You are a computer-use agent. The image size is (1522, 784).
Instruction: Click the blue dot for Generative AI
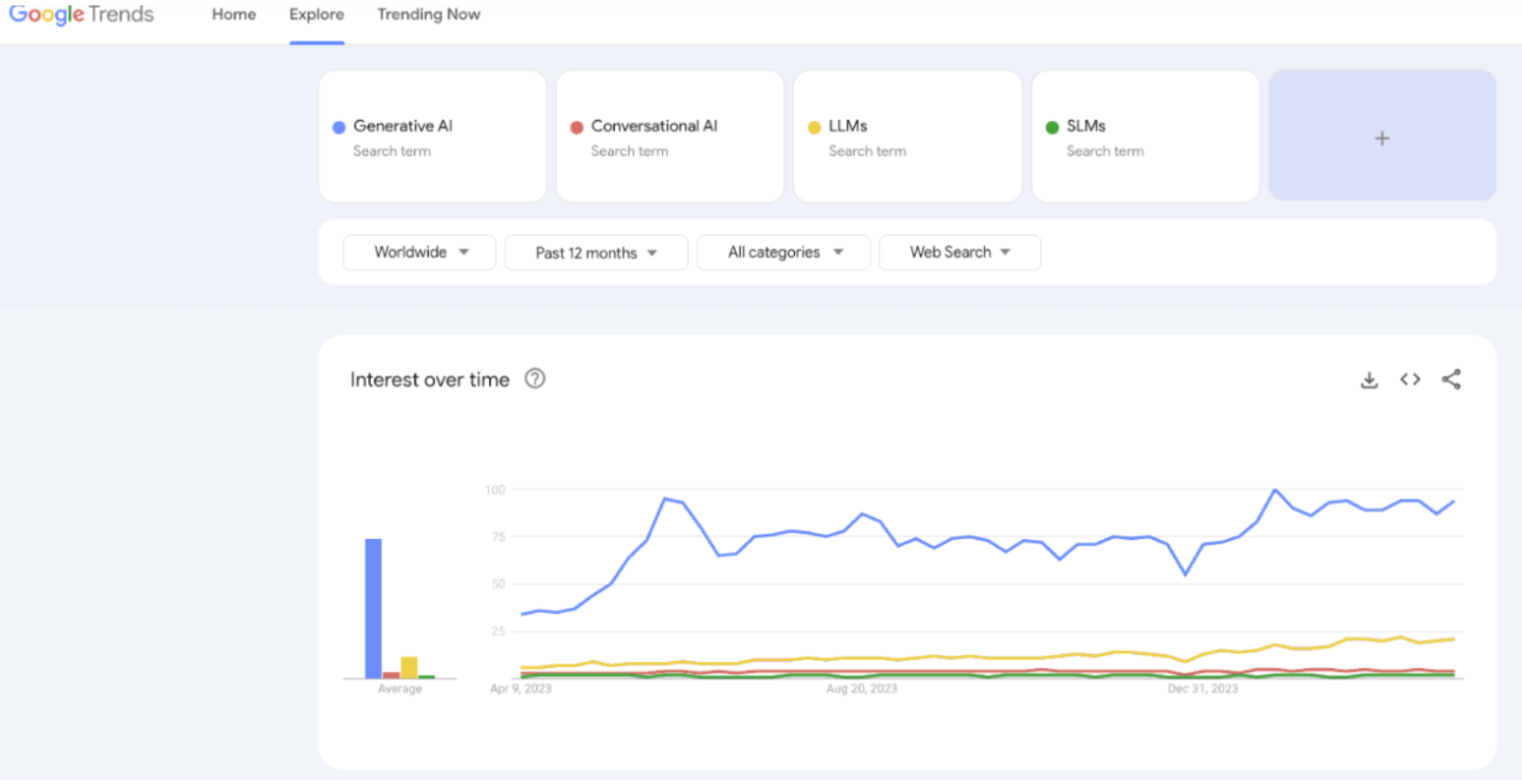(339, 128)
